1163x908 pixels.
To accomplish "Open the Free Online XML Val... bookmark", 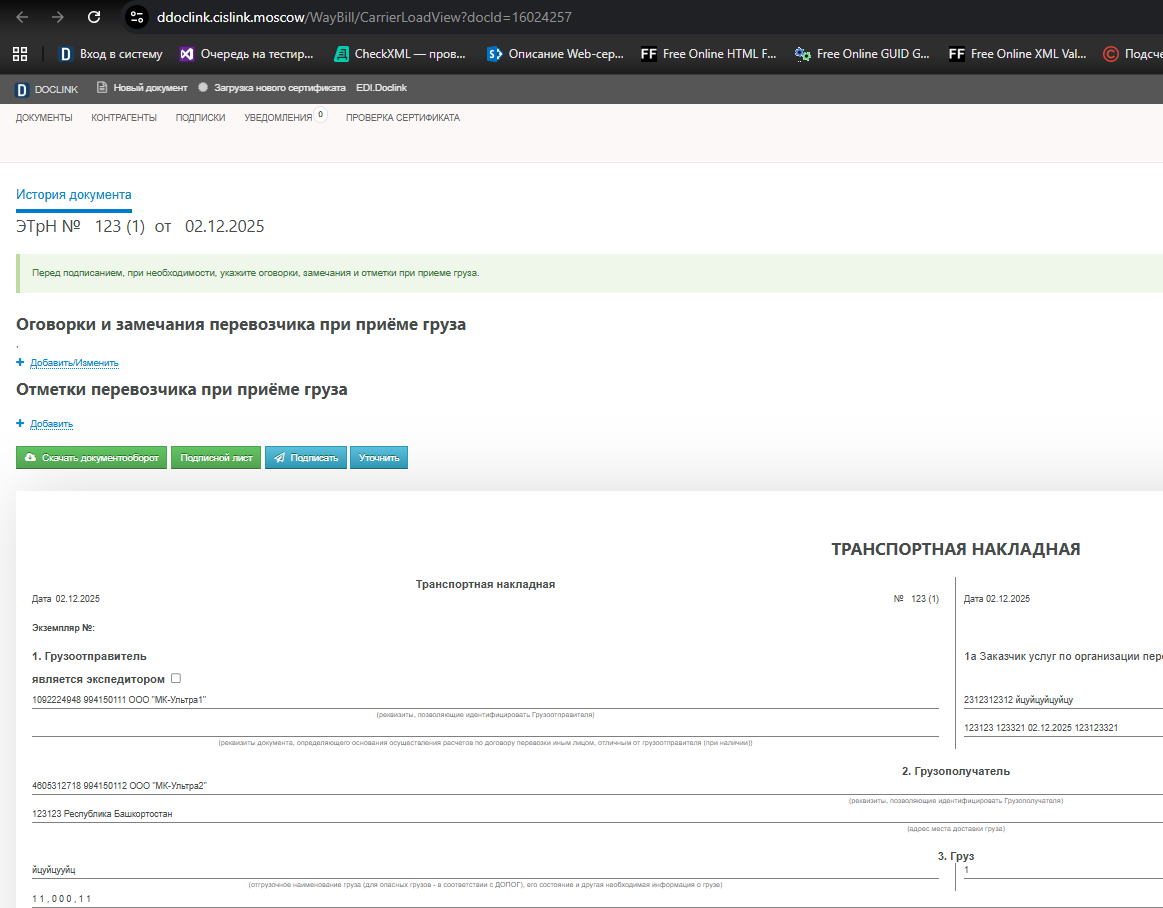I will [1018, 53].
